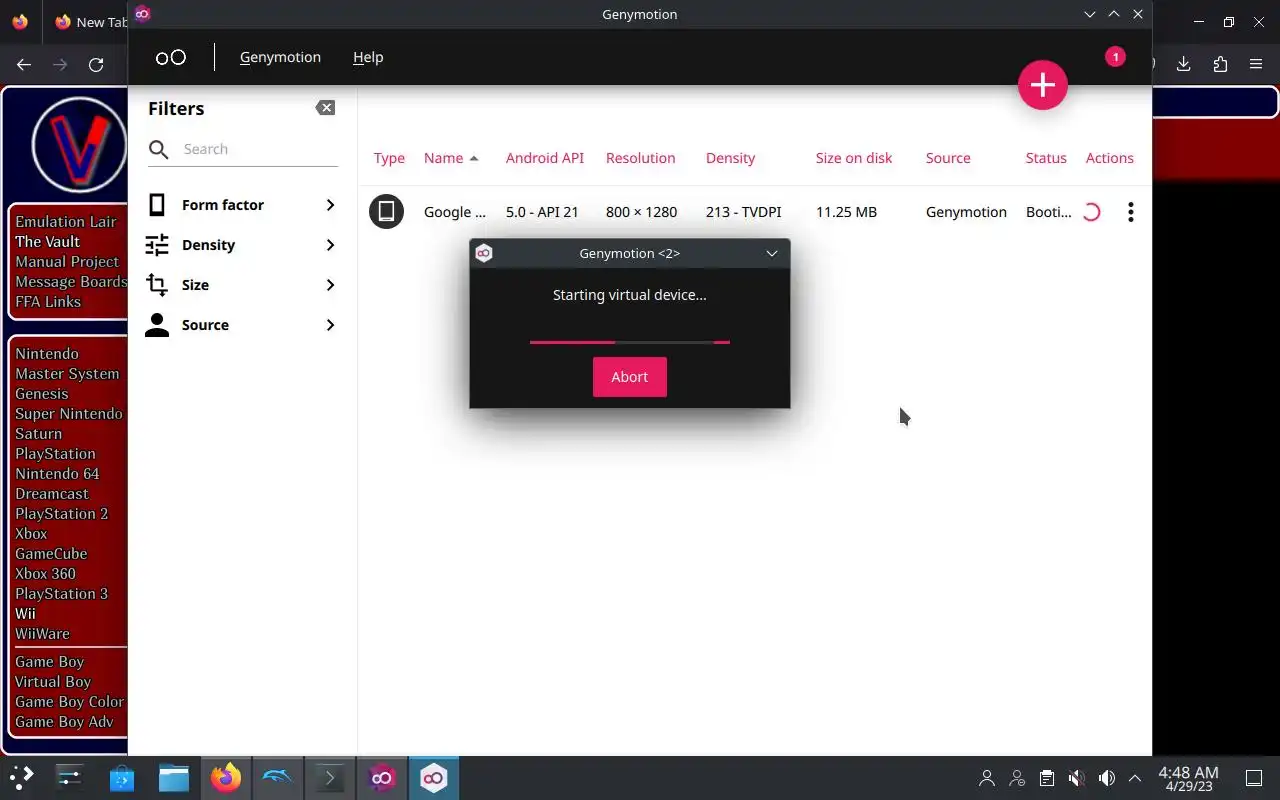Click the Genymotion logo in the header

(x=171, y=57)
